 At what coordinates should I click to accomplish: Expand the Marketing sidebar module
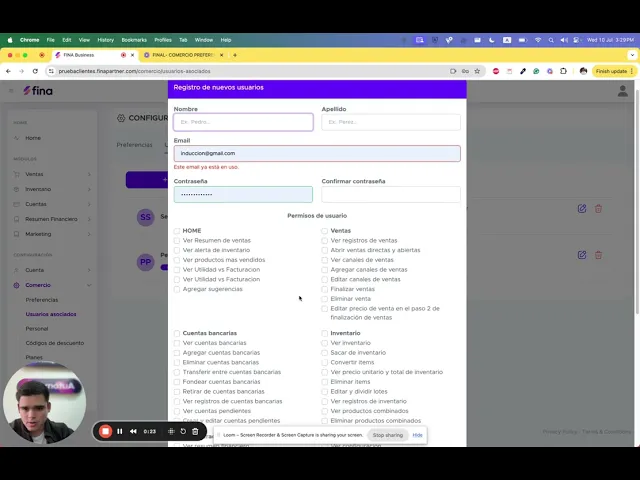click(51, 234)
